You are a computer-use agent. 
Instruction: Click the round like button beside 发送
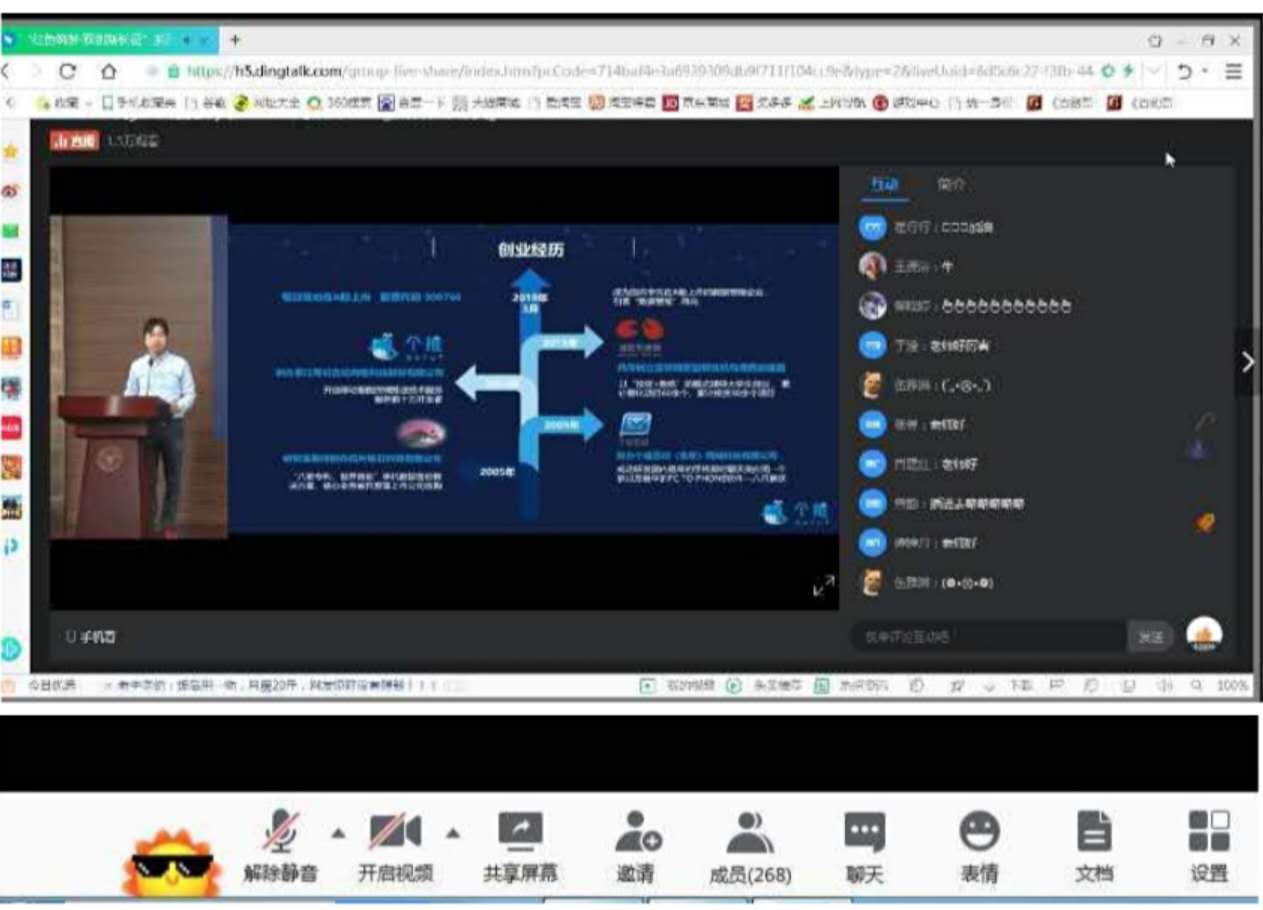[x=1204, y=636]
